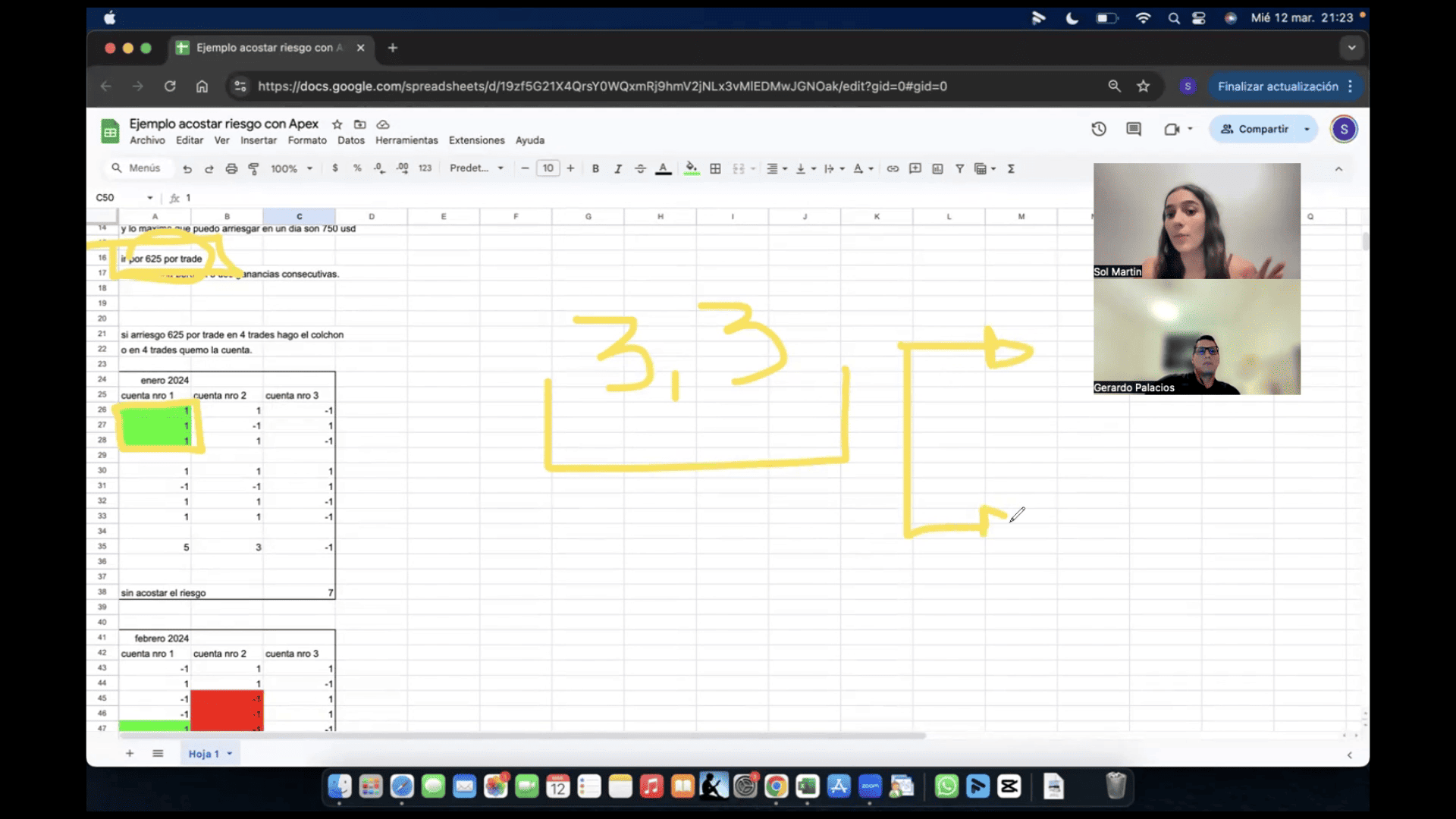Open horizontal align dropdown
The height and width of the screenshot is (819, 1456).
[x=777, y=168]
